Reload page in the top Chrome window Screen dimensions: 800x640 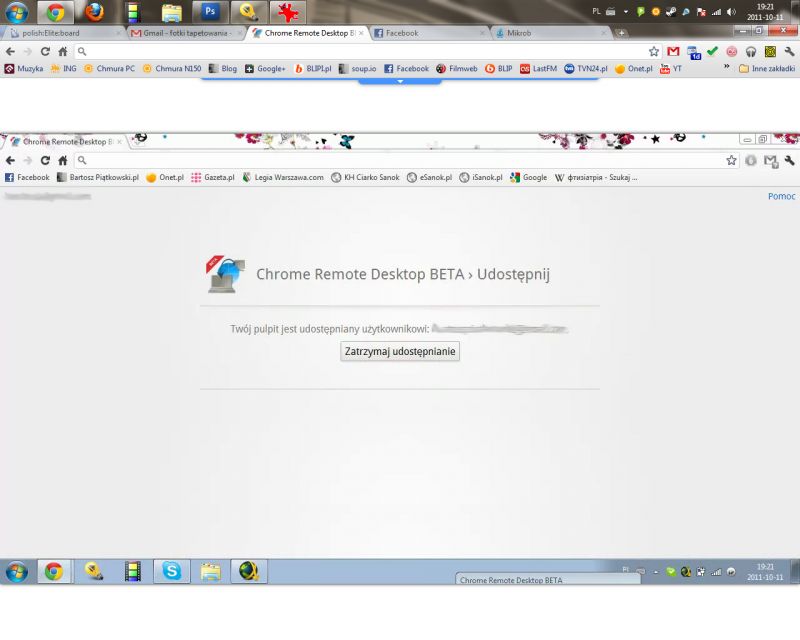[45, 51]
